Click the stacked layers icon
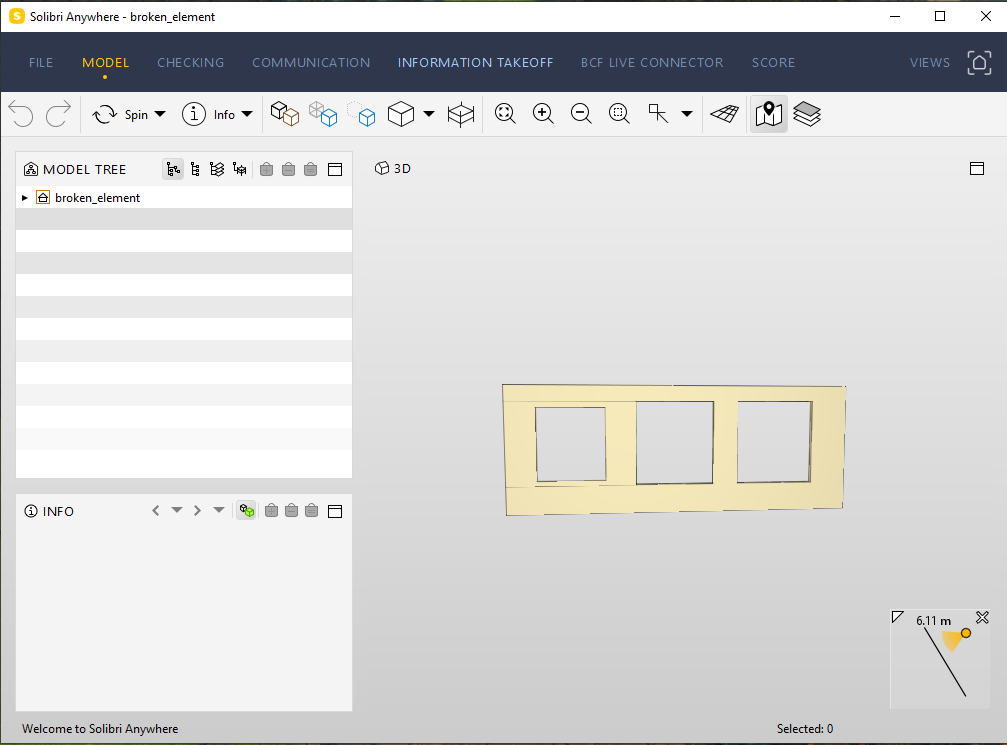 click(807, 114)
